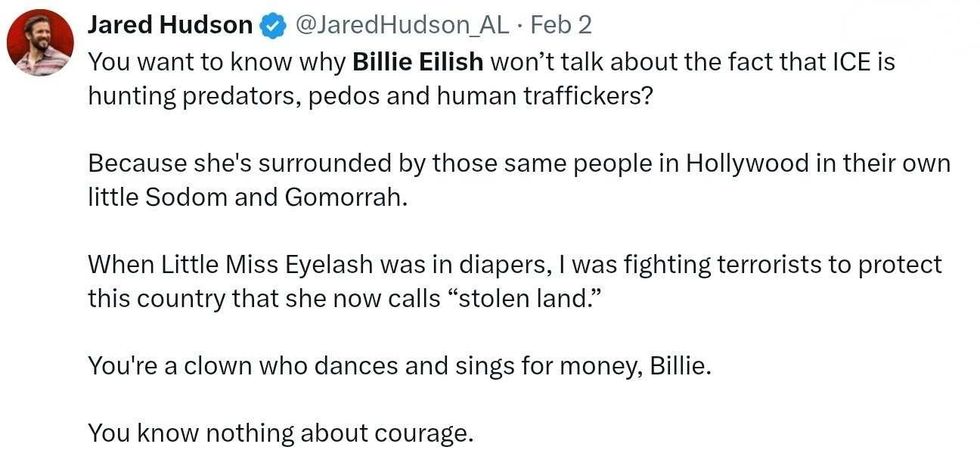
Task: Open the Jared Hudson display name link
Action: 170,25
